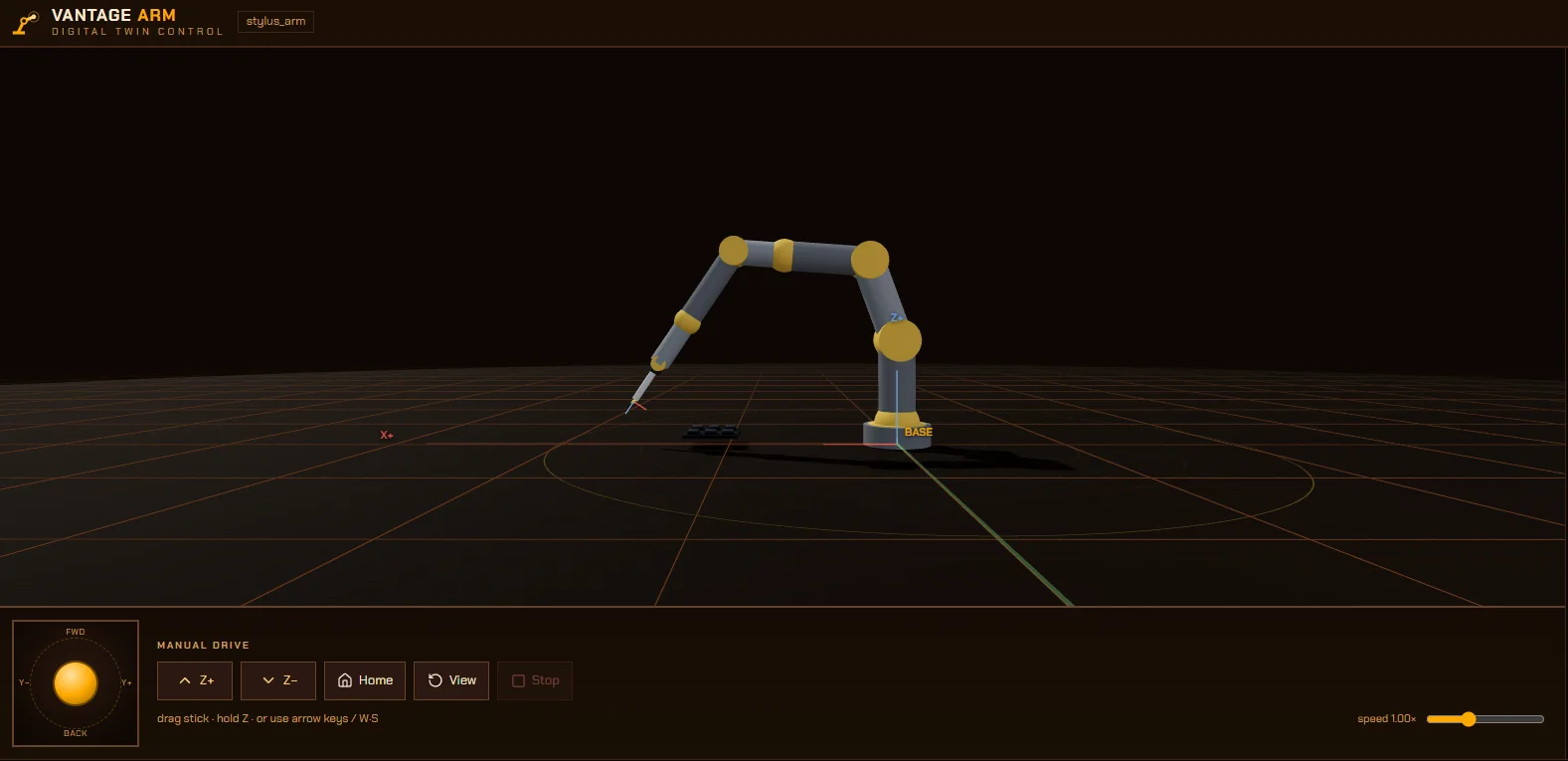Viewport: 1568px width, 761px height.
Task: Click the BACK label on joystick pad
Action: pyautogui.click(x=76, y=733)
